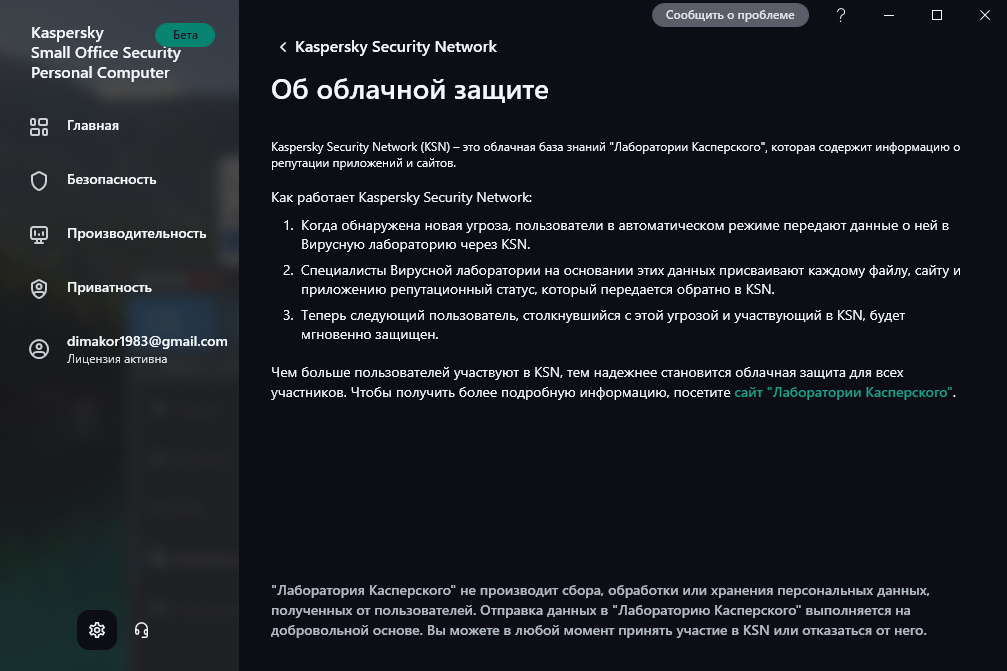Open support via the headset icon
The height and width of the screenshot is (671, 1007).
tap(141, 630)
